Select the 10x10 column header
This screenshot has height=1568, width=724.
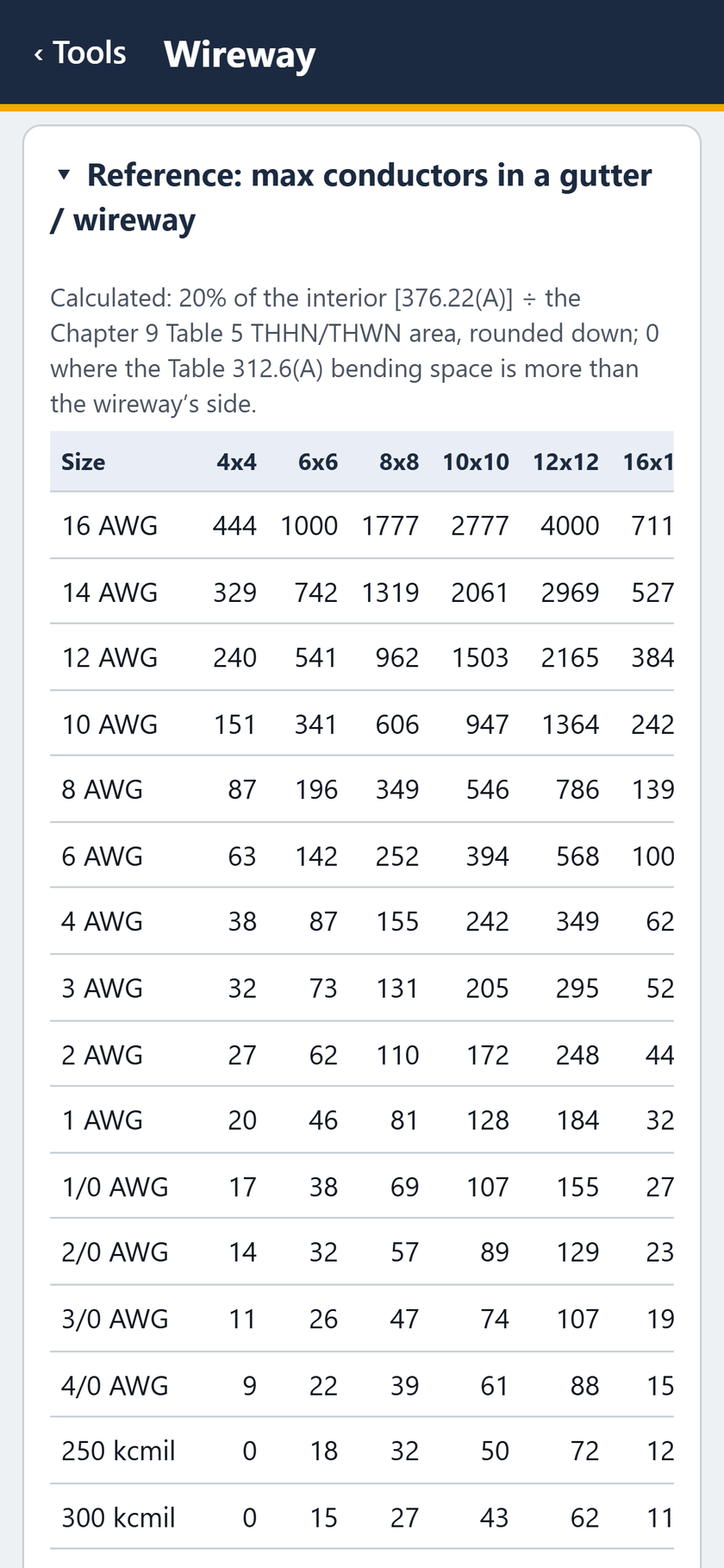[476, 461]
